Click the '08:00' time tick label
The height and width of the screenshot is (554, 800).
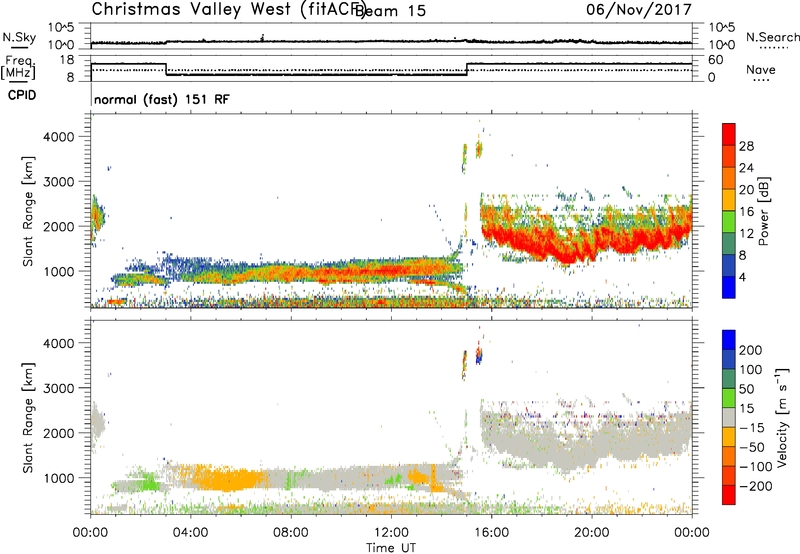291,533
